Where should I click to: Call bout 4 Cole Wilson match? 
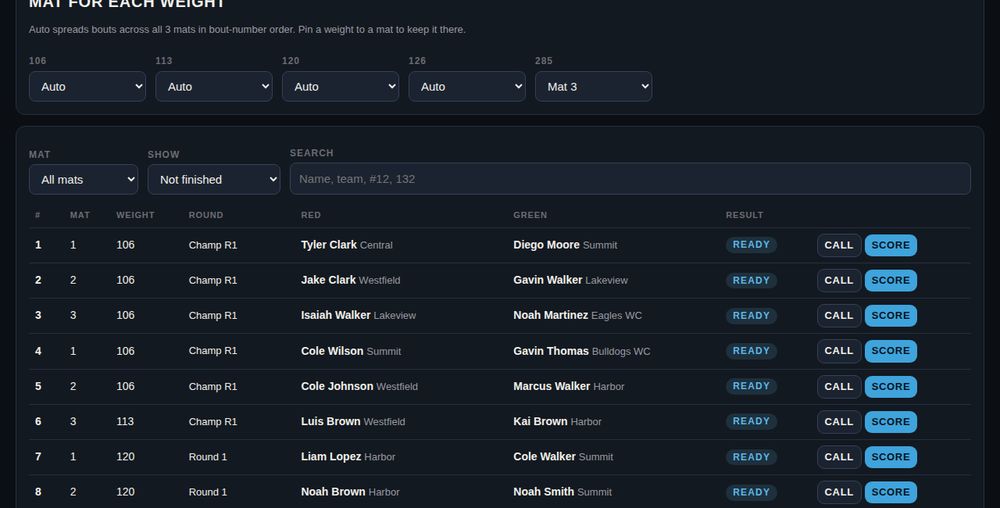pyautogui.click(x=839, y=351)
